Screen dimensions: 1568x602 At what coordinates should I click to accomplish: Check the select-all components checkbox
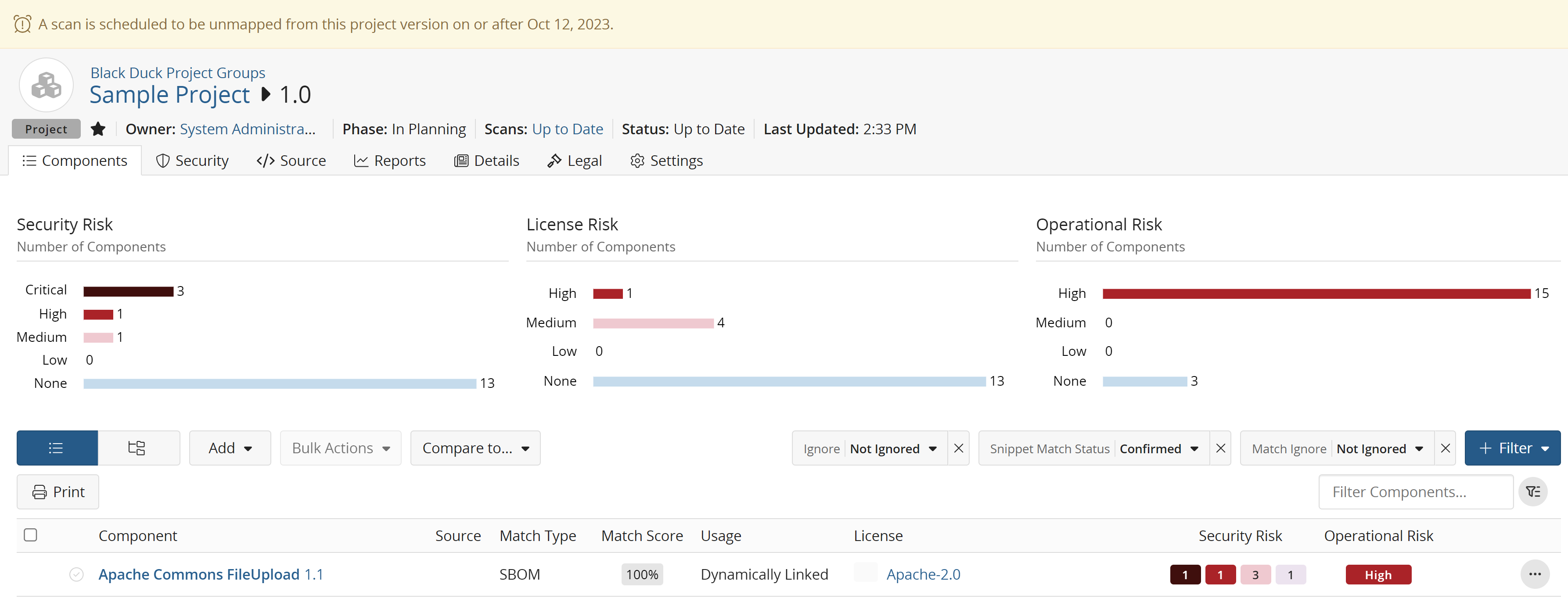pos(30,535)
